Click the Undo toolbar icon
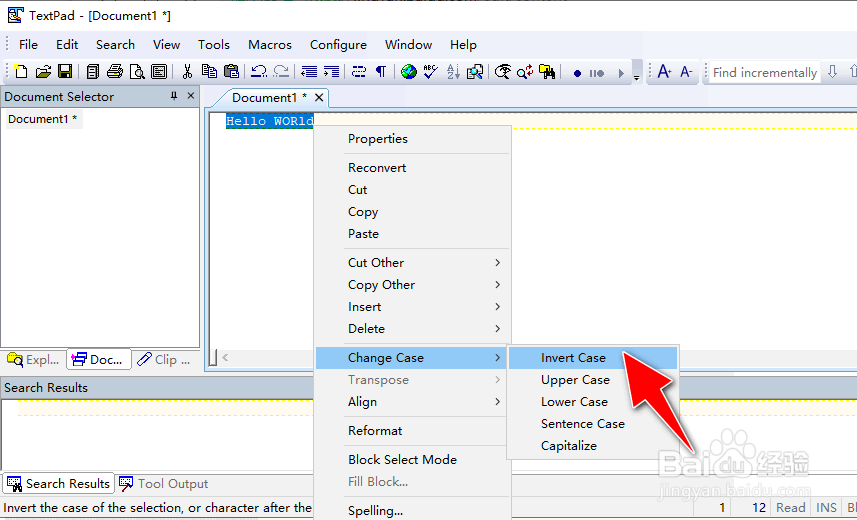Viewport: 857px width, 520px height. [259, 72]
